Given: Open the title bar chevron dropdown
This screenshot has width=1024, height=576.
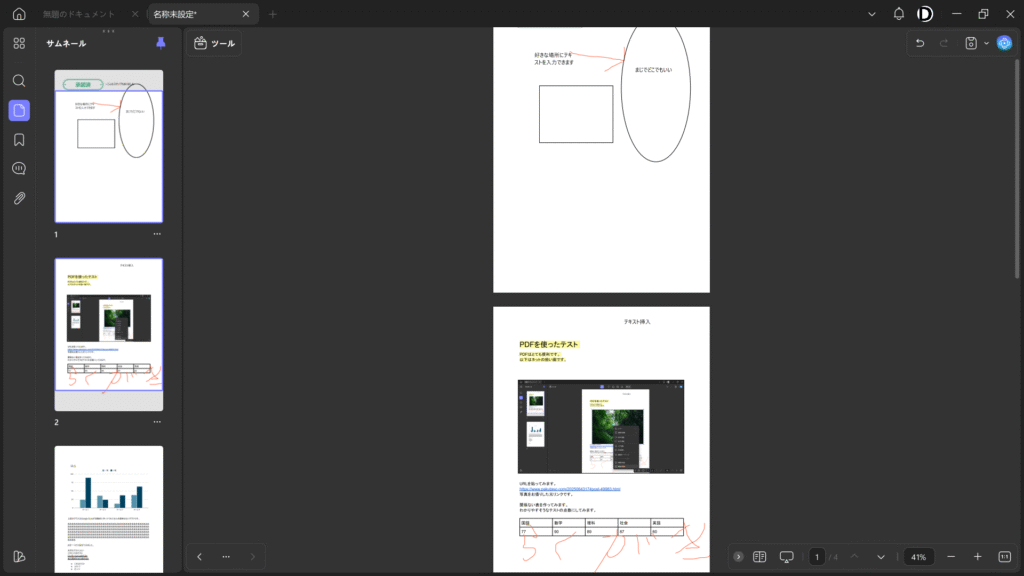Looking at the screenshot, I should point(872,14).
